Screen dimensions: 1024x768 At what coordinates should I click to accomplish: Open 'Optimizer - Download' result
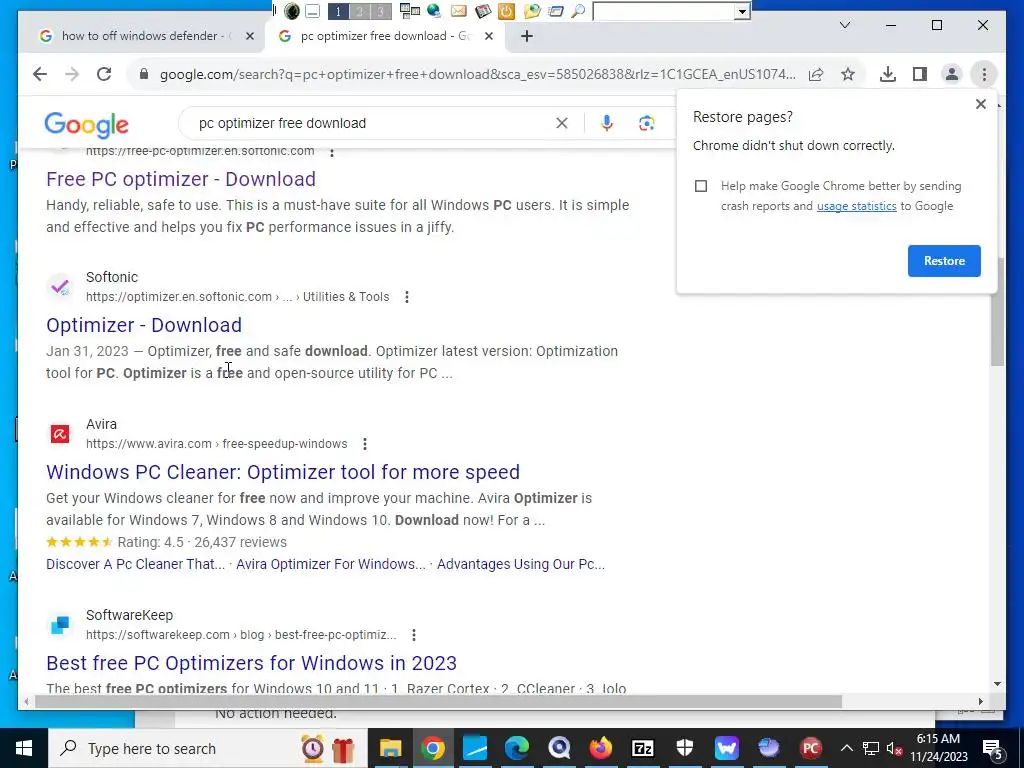coord(144,325)
